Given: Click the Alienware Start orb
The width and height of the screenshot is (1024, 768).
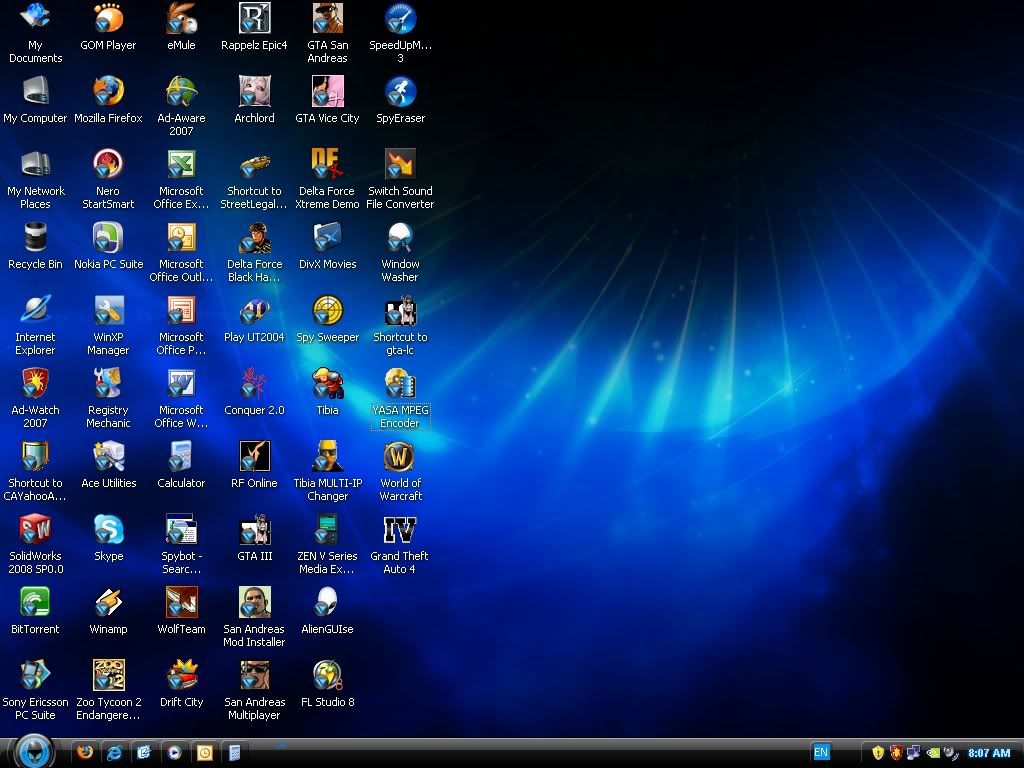Looking at the screenshot, I should pyautogui.click(x=34, y=752).
